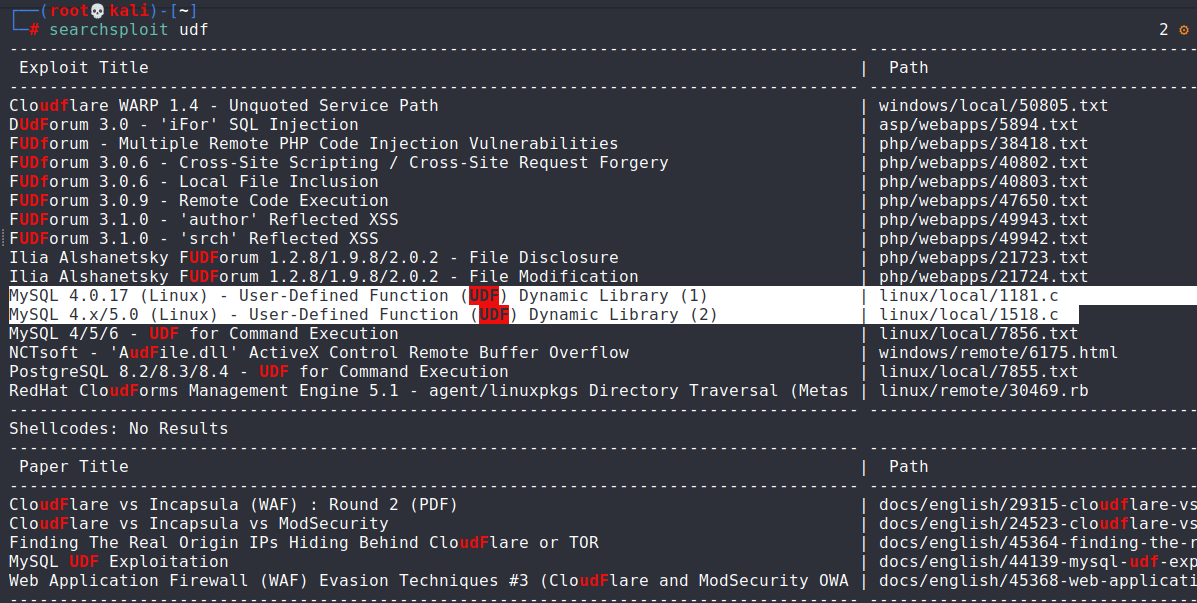Click highlighted path 'linux/local/1518.c'

pyautogui.click(x=969, y=315)
